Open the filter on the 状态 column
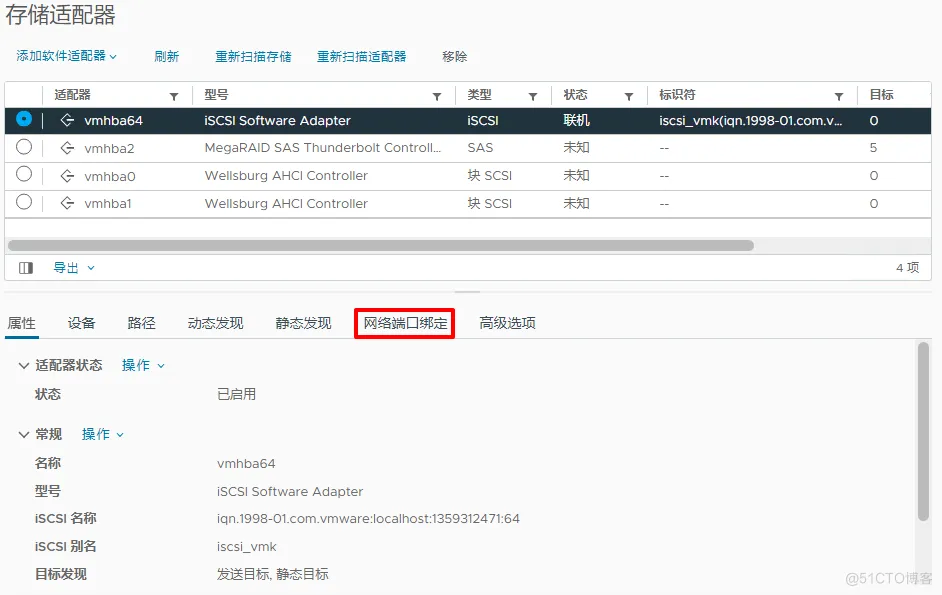 (628, 96)
